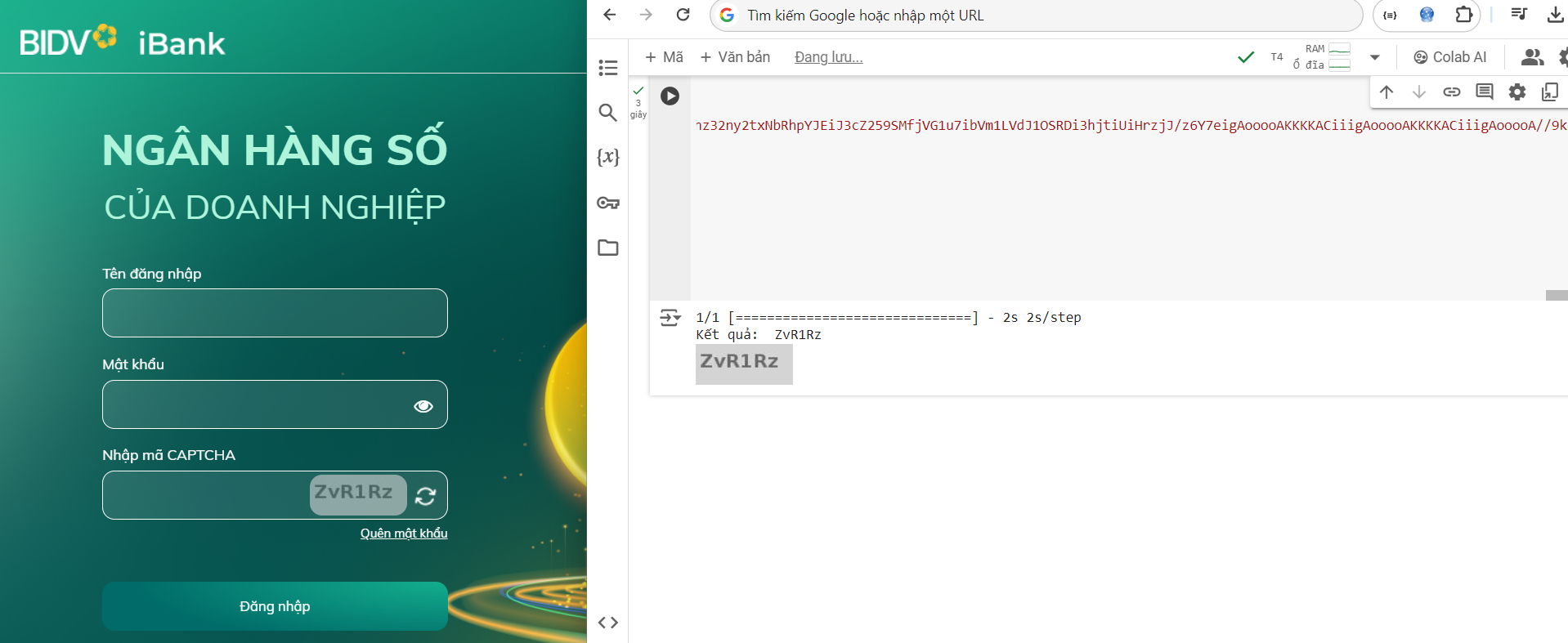Click the Đăng nhập login button
1568x643 pixels.
pos(275,606)
